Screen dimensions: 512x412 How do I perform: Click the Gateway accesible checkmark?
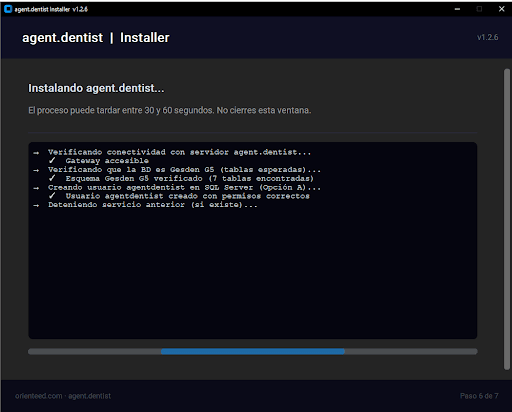click(x=52, y=161)
